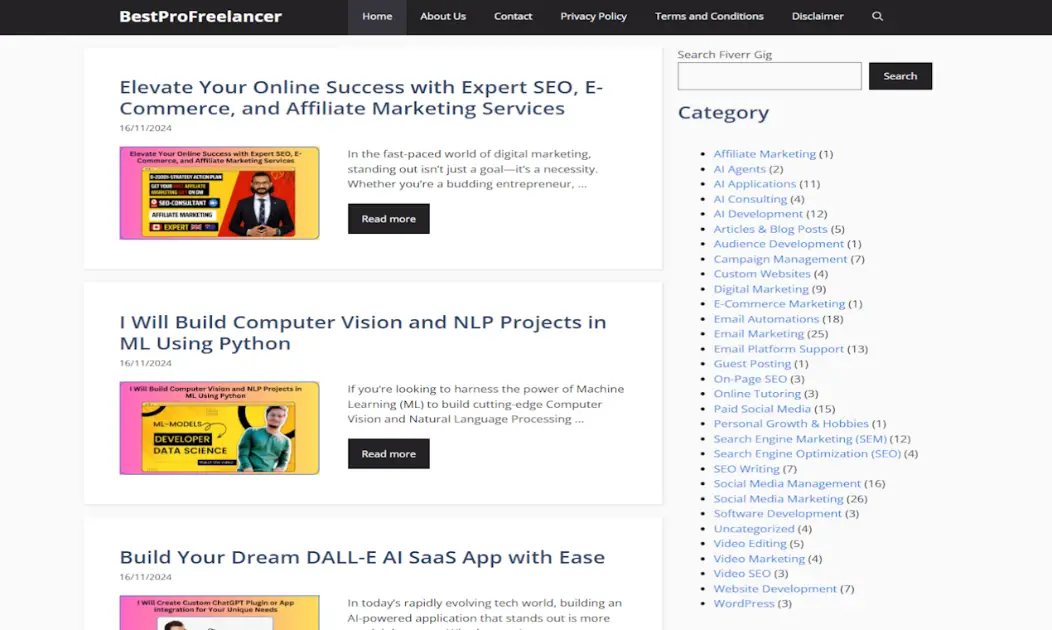The image size is (1052, 630).
Task: Open the Disclaimer page
Action: [817, 16]
